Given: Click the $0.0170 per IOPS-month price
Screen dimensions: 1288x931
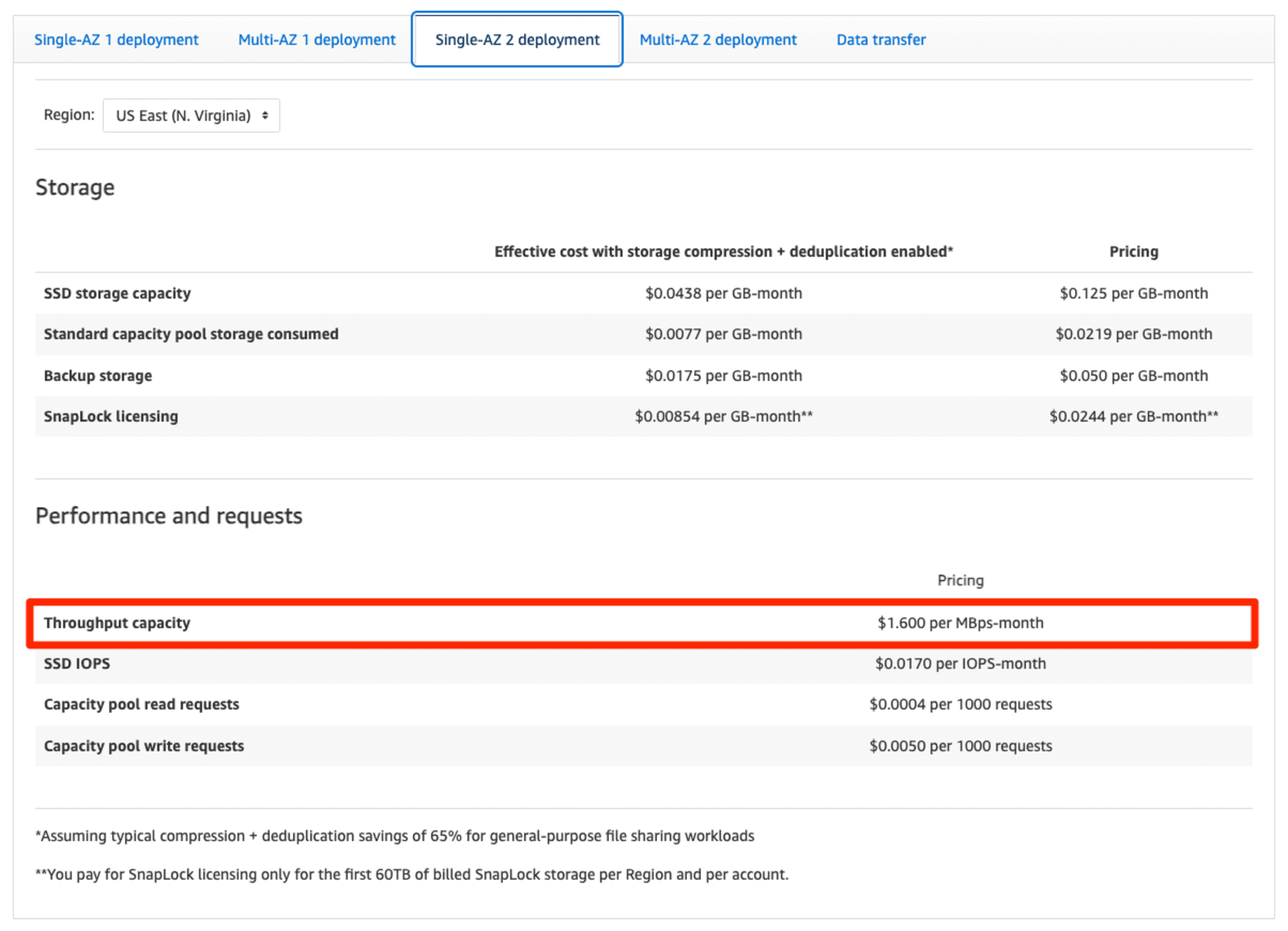Looking at the screenshot, I should click(x=960, y=664).
